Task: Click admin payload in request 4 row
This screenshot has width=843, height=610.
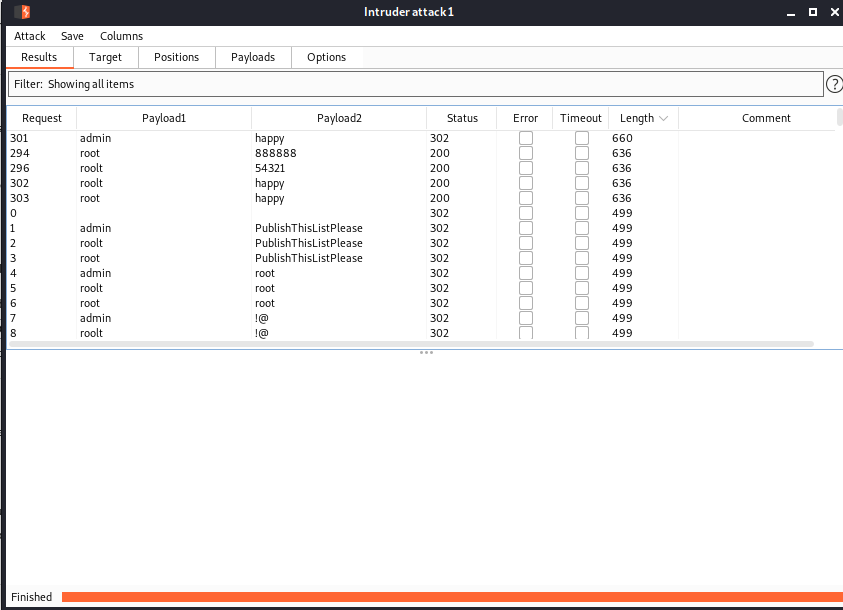Action: 96,274
